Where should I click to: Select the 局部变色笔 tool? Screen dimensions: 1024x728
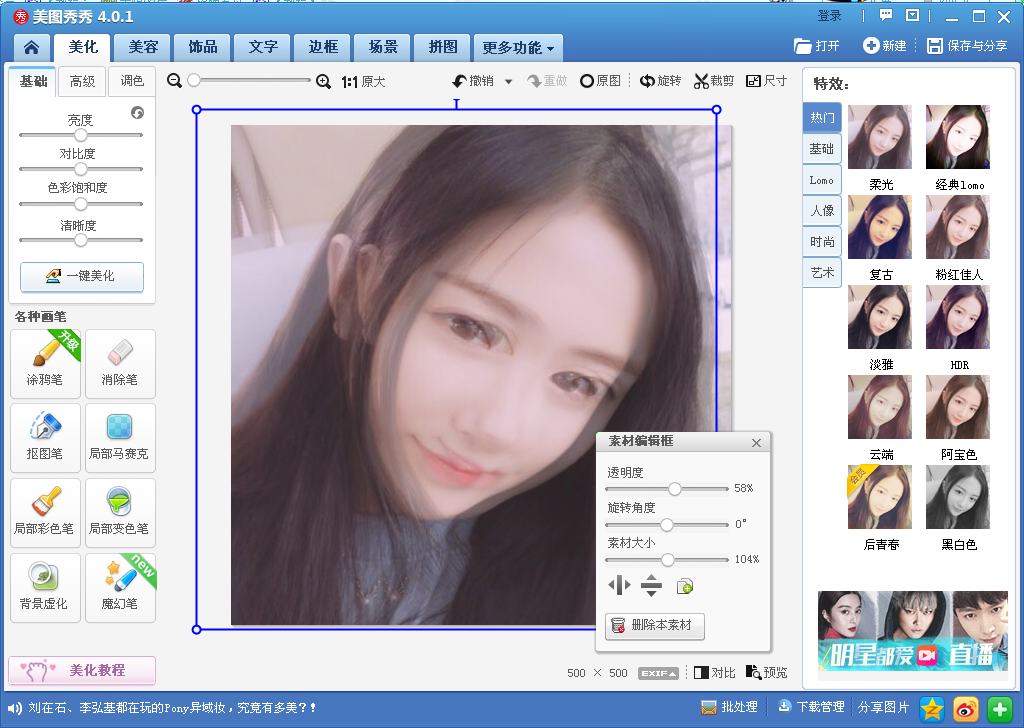pyautogui.click(x=120, y=513)
